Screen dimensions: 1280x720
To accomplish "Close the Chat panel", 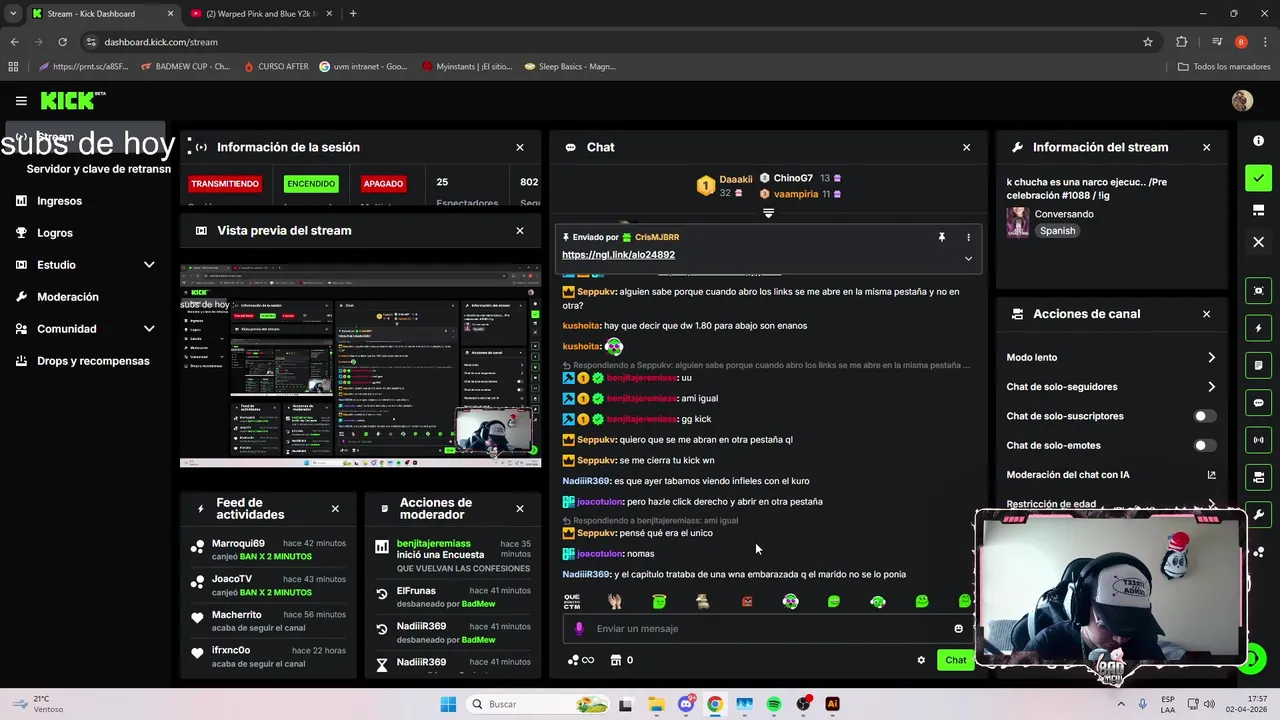I will click(966, 147).
